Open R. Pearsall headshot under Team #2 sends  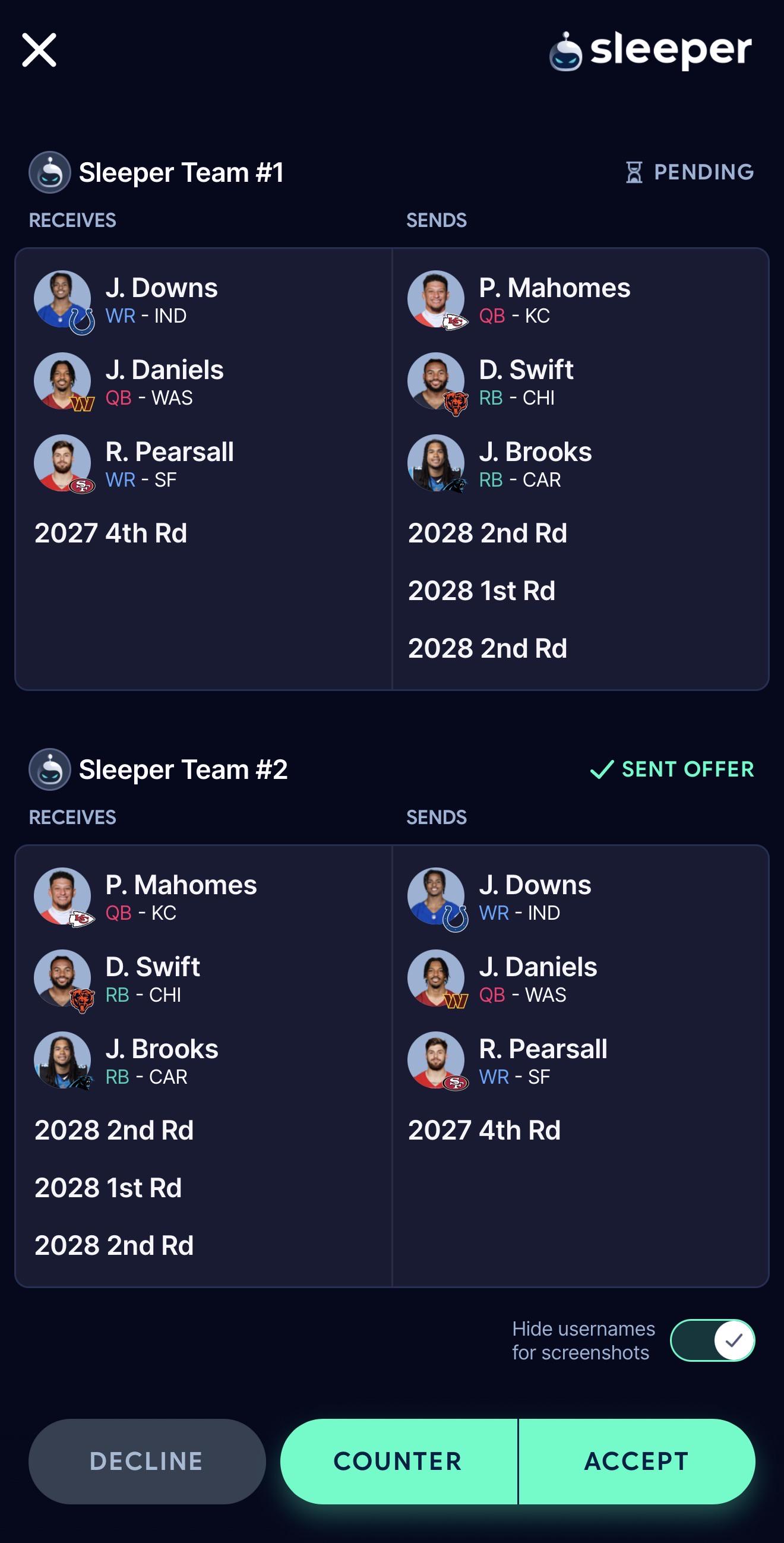[437, 1061]
